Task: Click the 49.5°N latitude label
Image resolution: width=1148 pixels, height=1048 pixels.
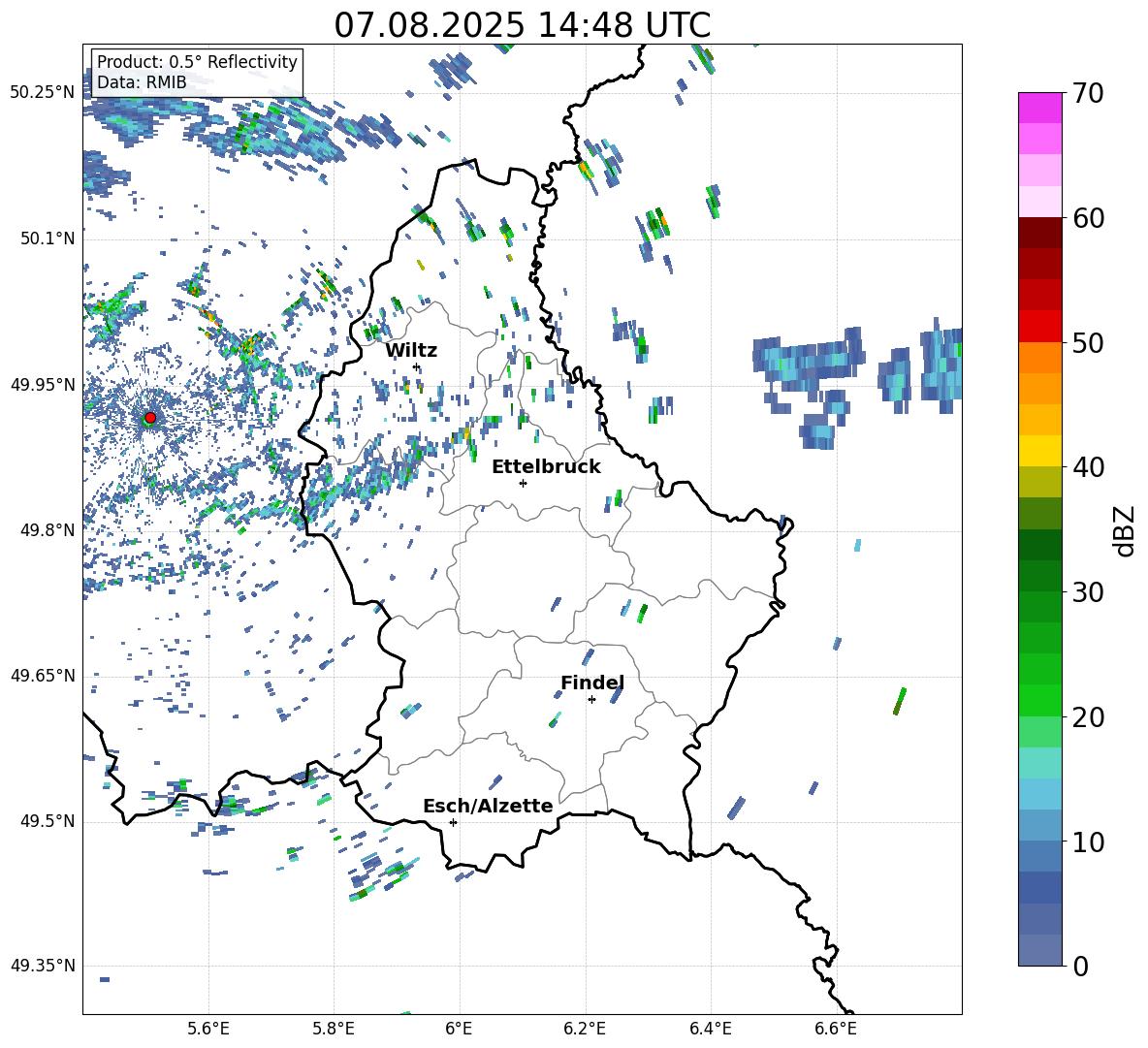Action: 48,821
